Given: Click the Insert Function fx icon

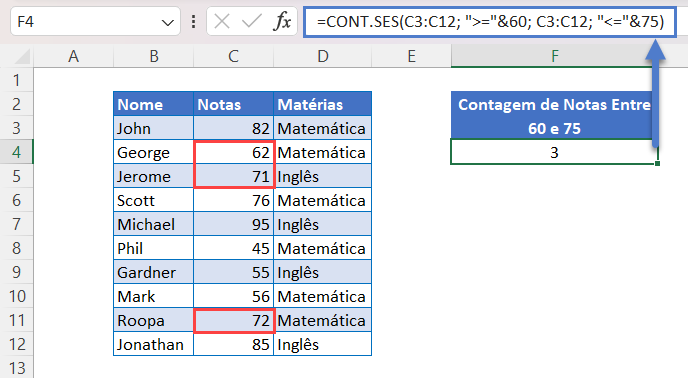Looking at the screenshot, I should [282, 21].
